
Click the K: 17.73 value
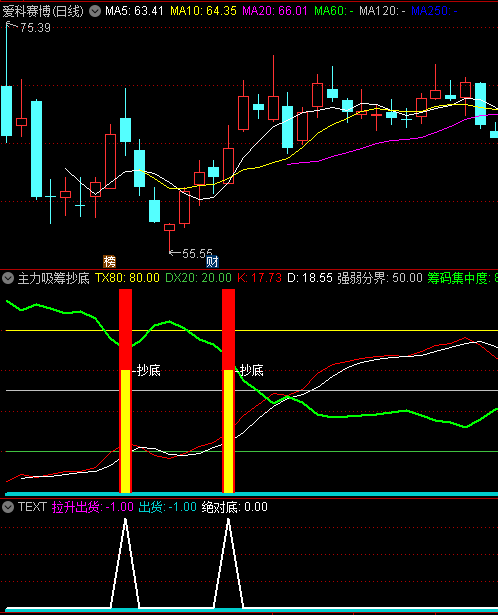[260, 278]
